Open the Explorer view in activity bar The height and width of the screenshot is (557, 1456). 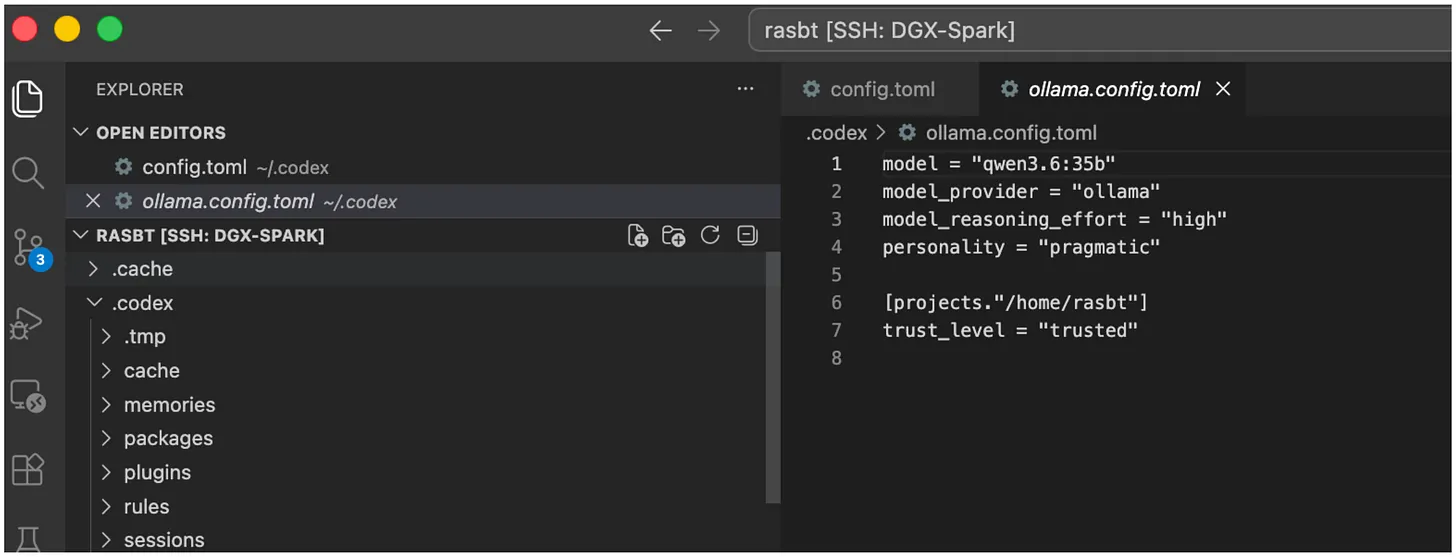tap(28, 97)
